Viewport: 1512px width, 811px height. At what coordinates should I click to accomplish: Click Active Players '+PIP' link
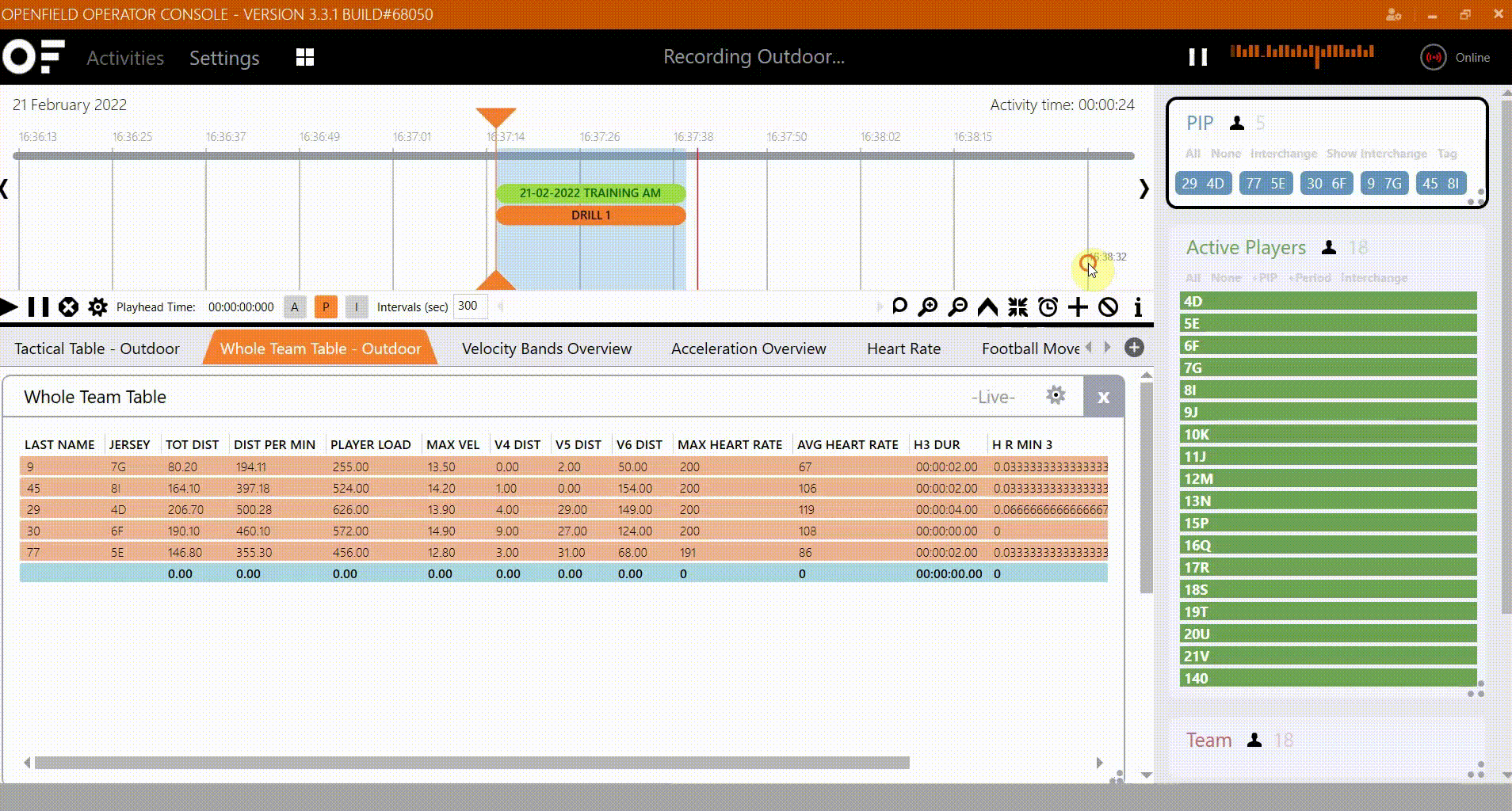1265,278
